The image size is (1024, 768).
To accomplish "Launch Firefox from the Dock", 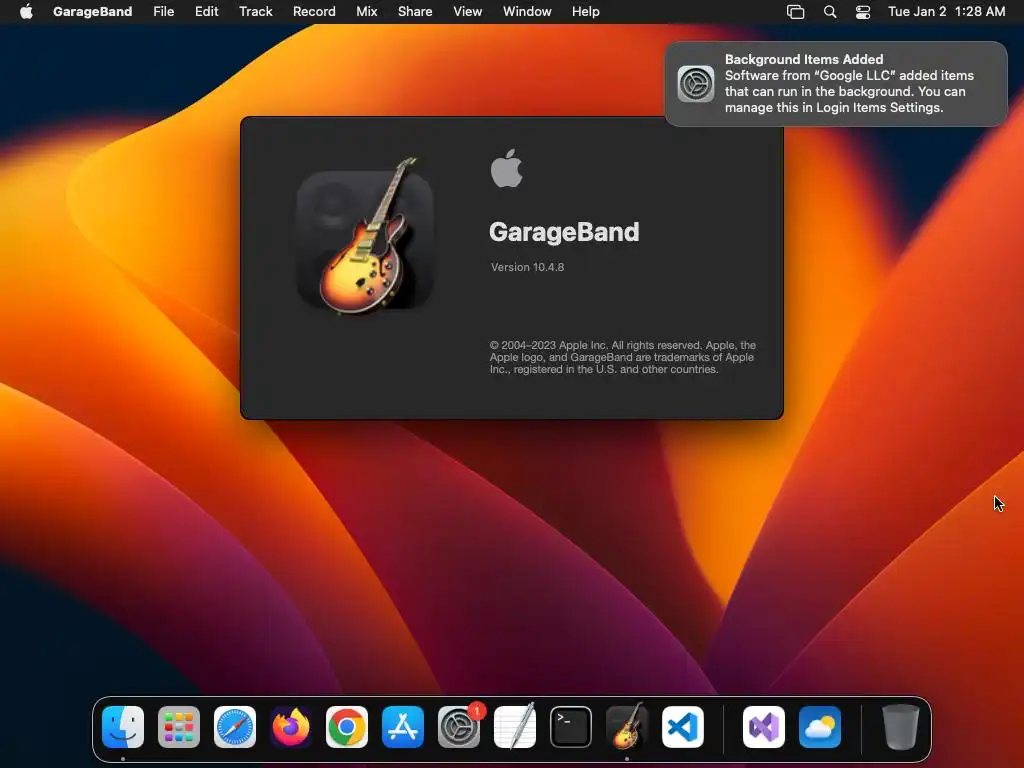I will [291, 727].
